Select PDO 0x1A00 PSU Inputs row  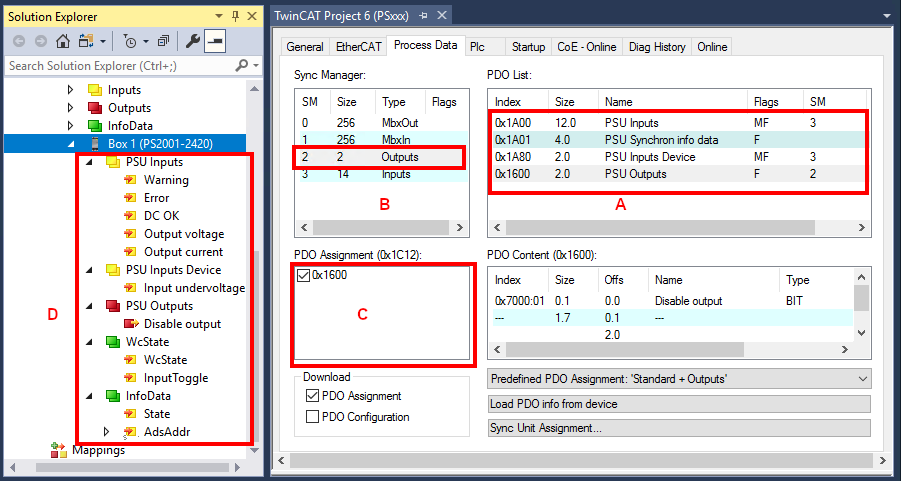679,122
